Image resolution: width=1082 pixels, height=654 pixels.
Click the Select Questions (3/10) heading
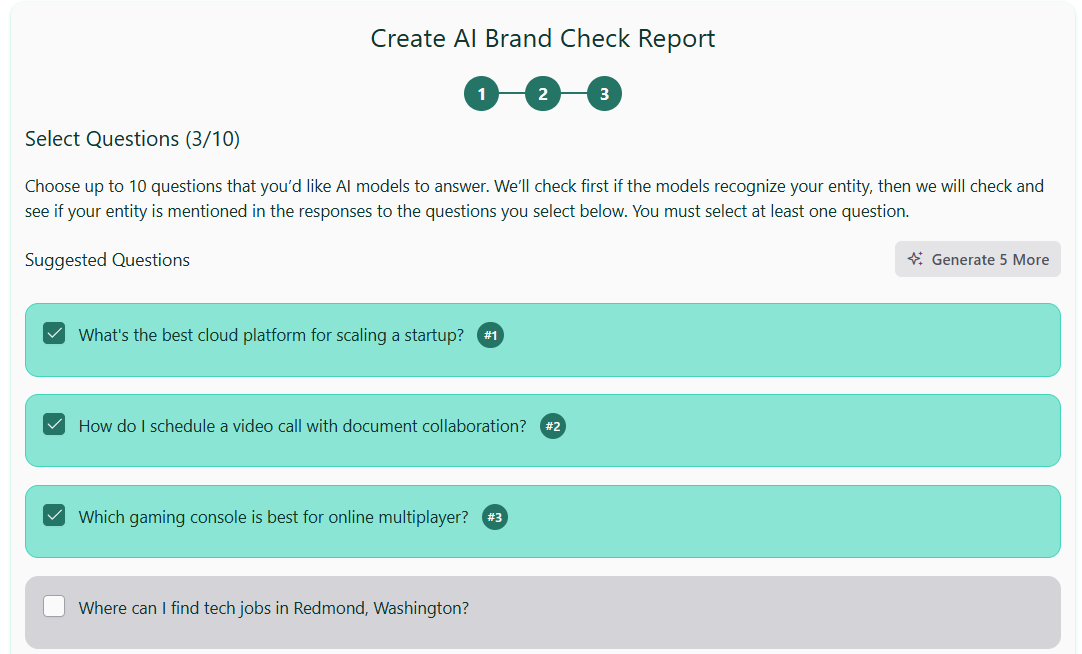(x=132, y=139)
